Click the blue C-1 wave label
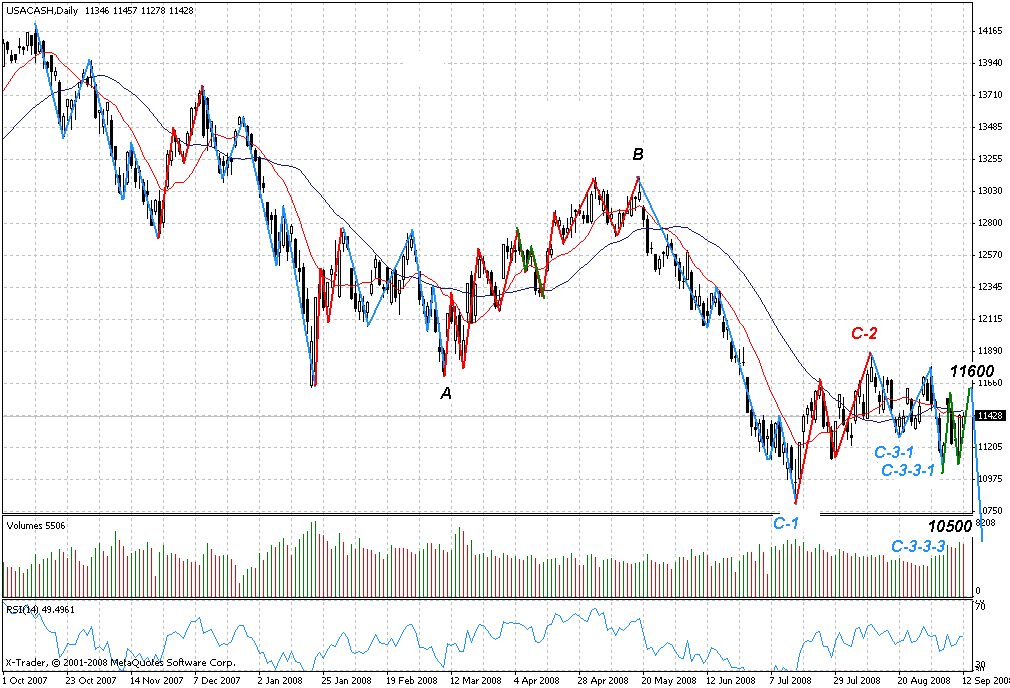 786,523
